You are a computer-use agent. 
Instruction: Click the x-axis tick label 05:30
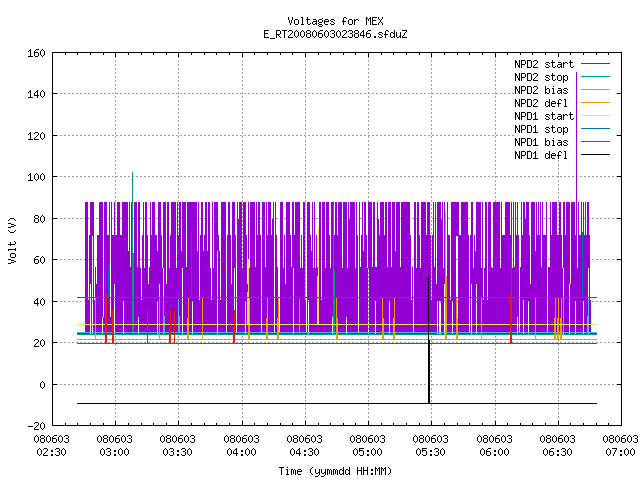[431, 452]
